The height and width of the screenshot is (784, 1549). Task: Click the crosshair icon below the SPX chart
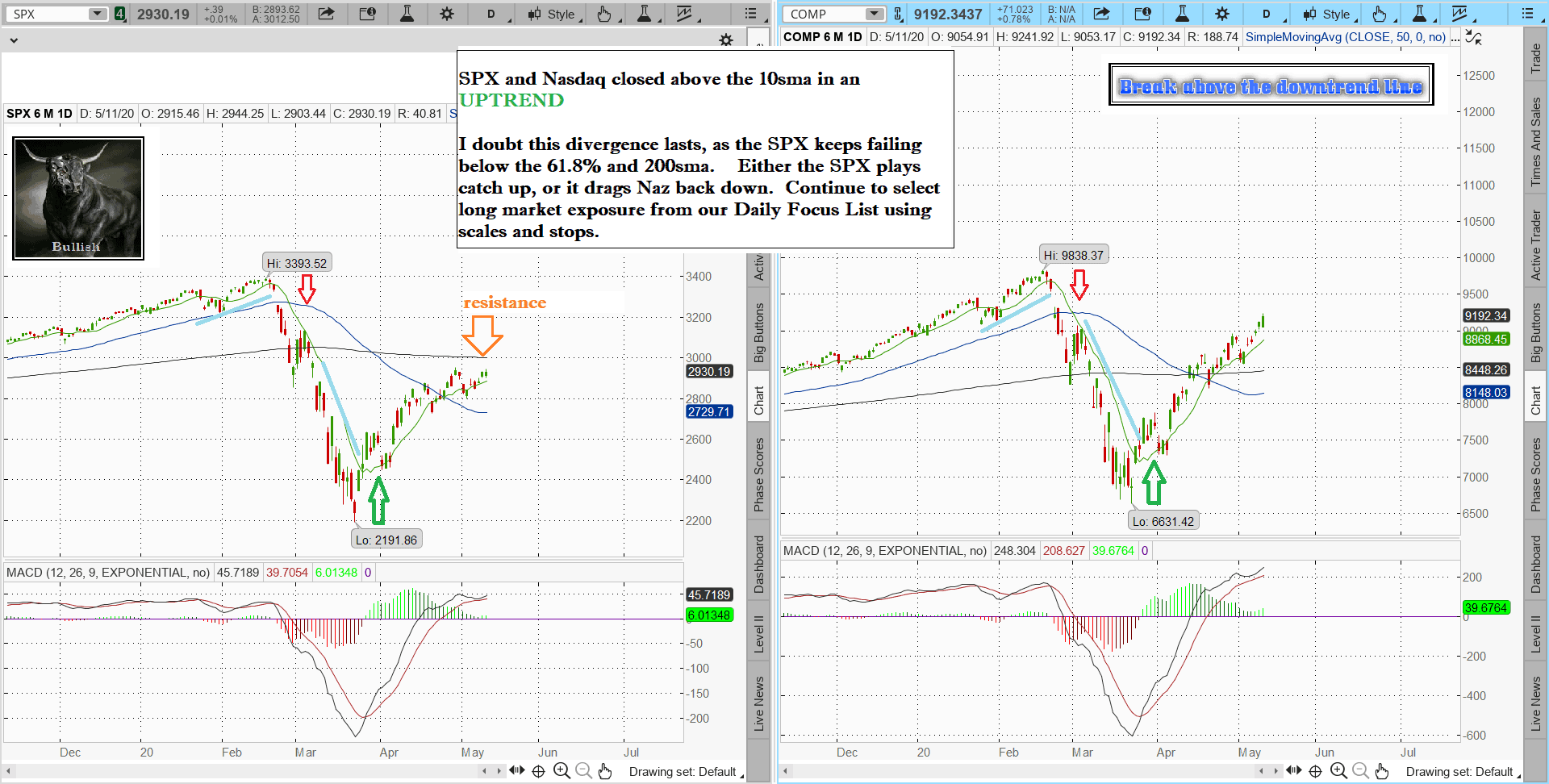pyautogui.click(x=539, y=771)
